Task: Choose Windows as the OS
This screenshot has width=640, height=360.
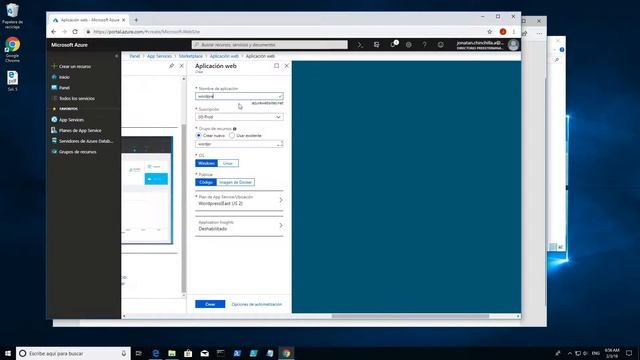Action: [206, 163]
